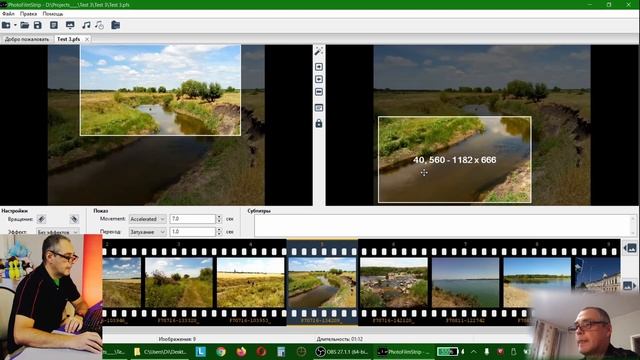Click the swap motion rectangles icon

[319, 92]
